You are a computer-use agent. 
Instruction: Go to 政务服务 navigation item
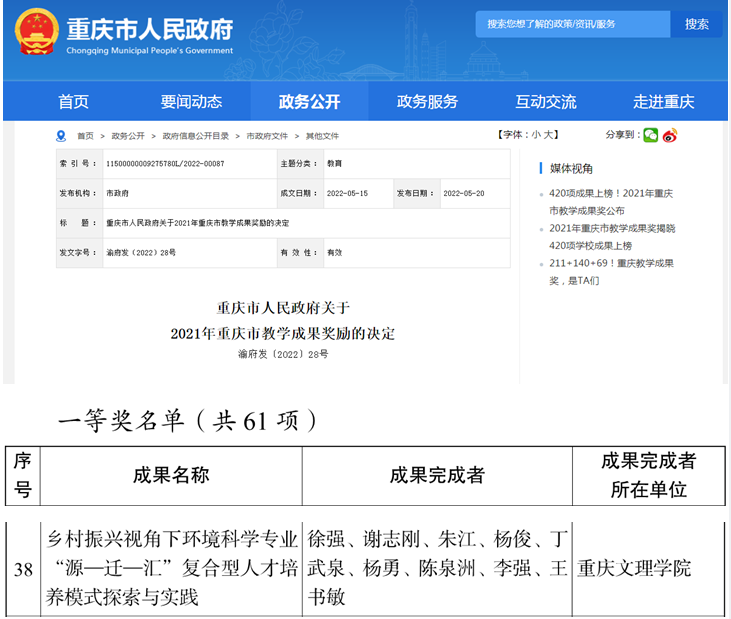click(x=427, y=101)
